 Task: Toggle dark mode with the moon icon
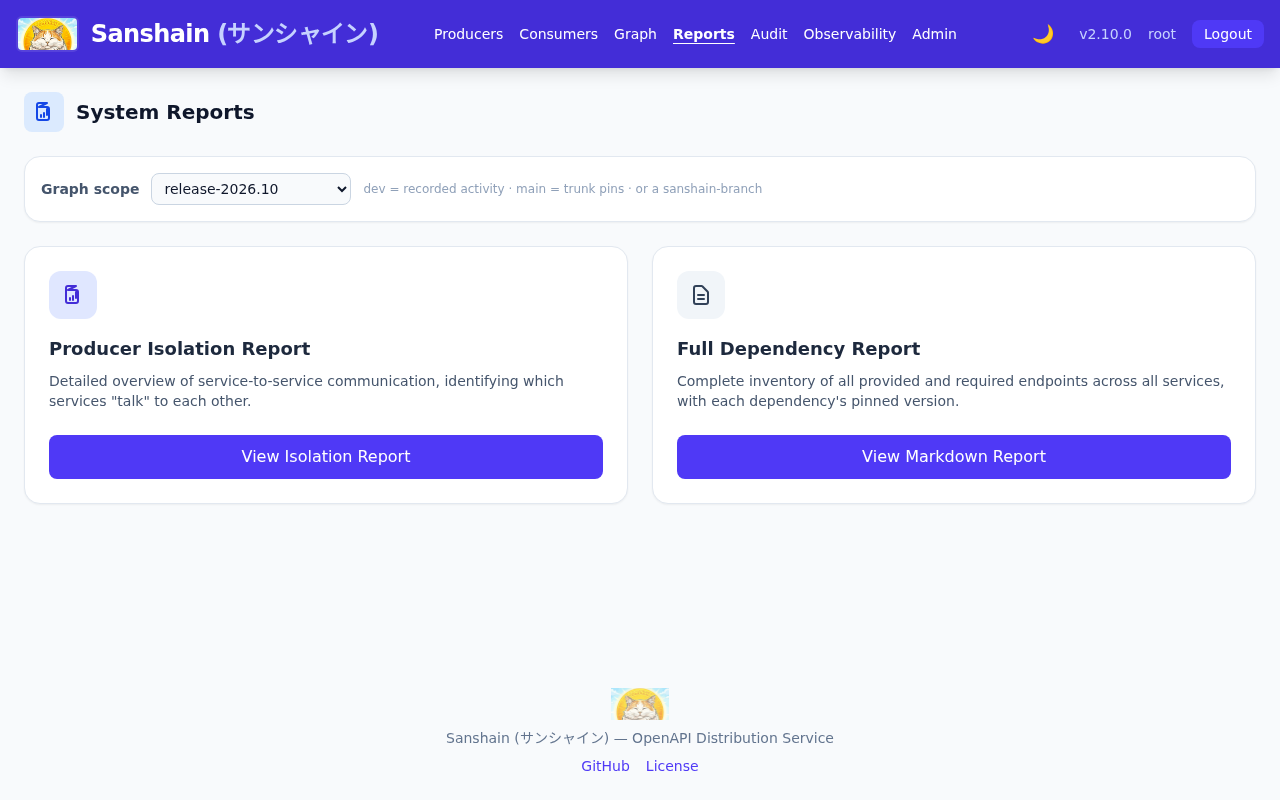click(x=1043, y=34)
